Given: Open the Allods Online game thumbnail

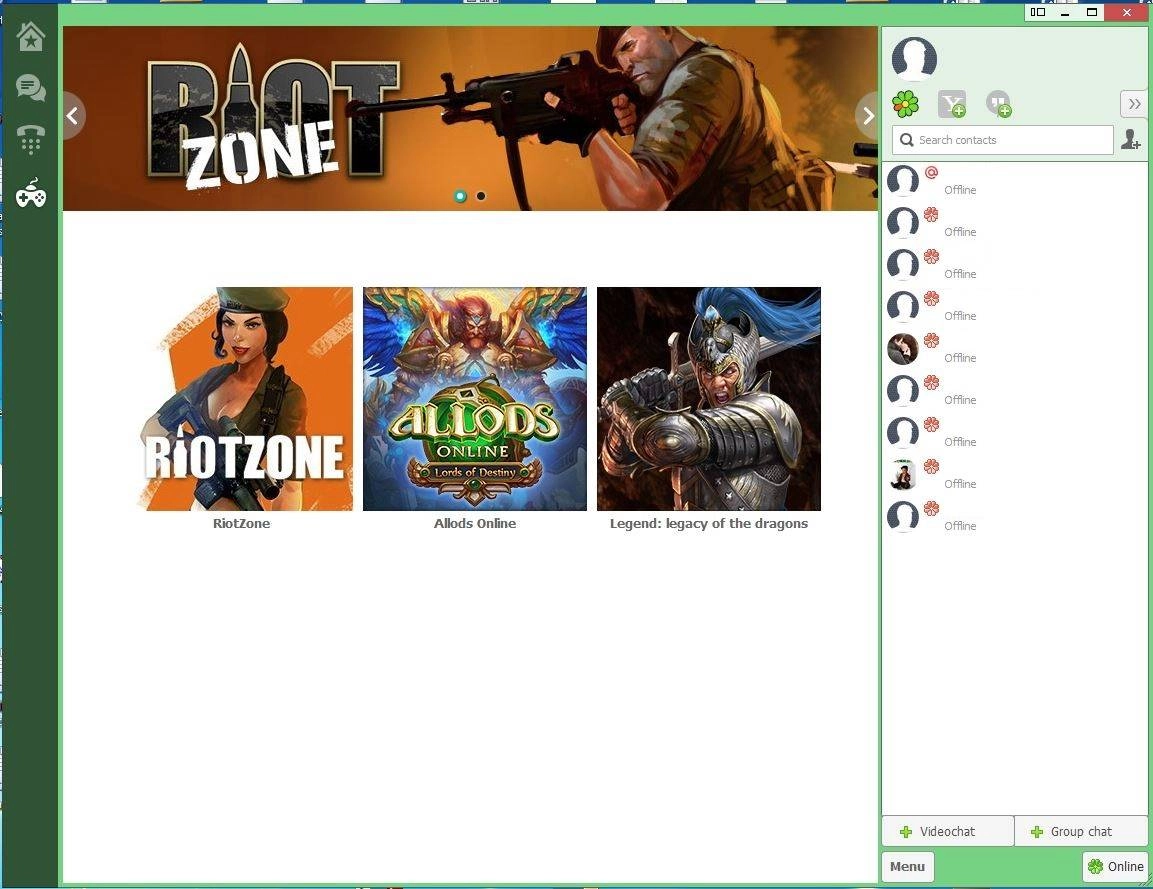Looking at the screenshot, I should click(x=475, y=399).
